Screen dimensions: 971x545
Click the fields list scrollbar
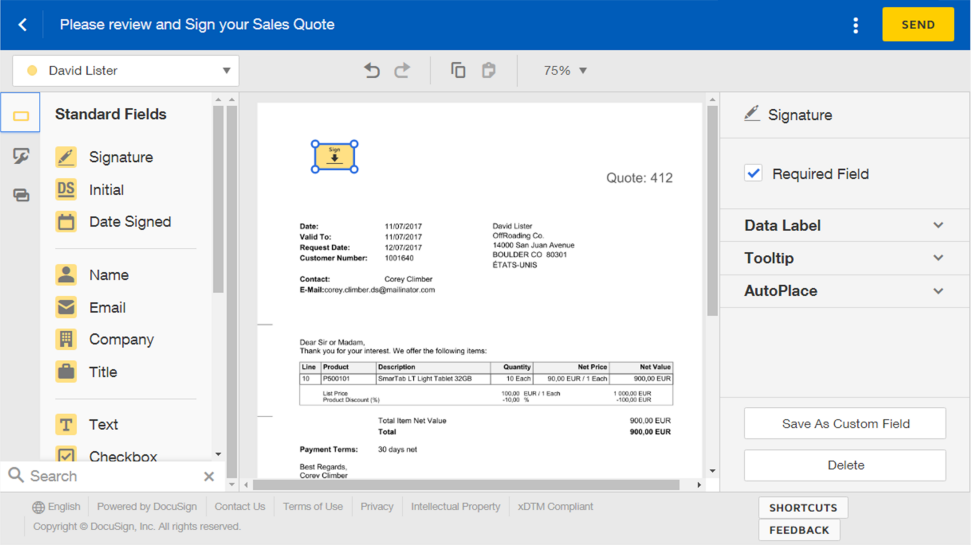point(218,198)
